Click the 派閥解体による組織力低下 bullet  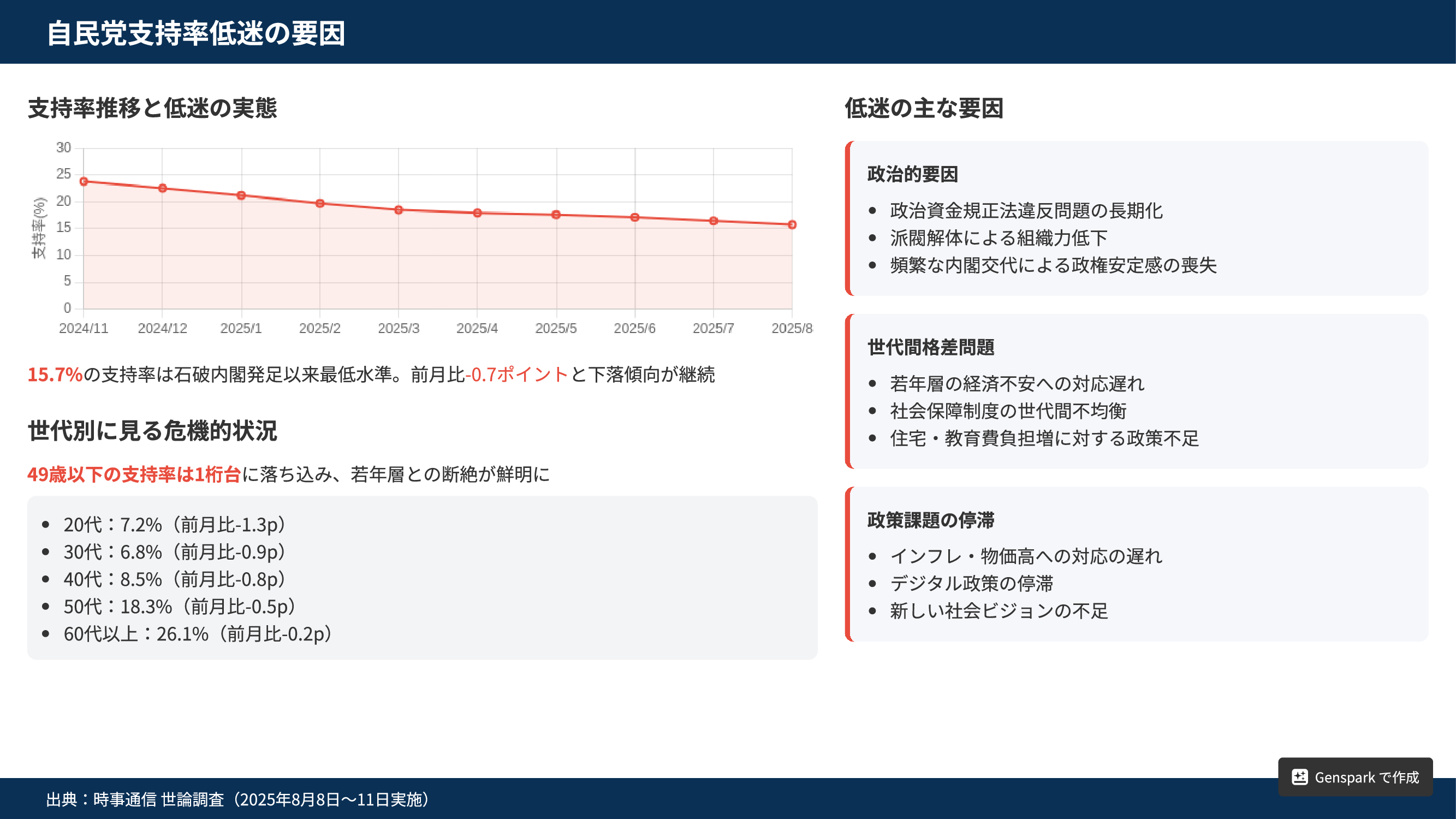click(x=998, y=238)
